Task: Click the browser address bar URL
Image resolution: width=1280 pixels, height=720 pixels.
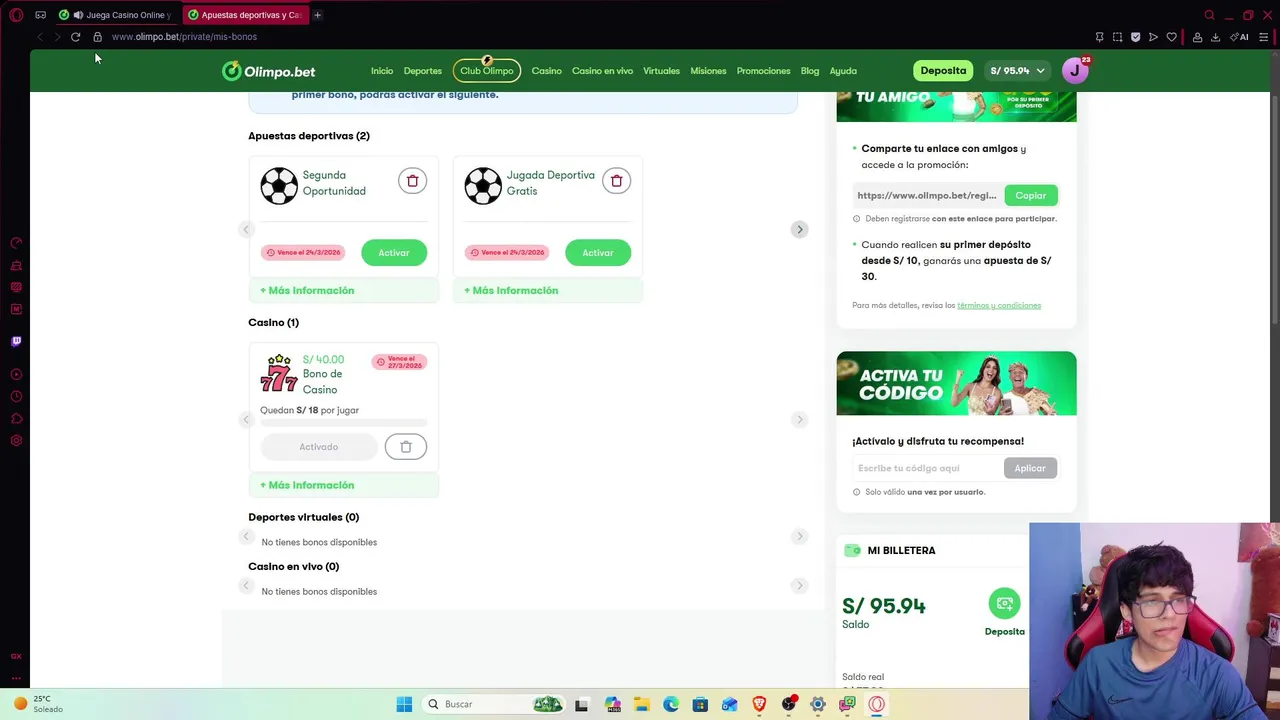Action: (x=184, y=37)
